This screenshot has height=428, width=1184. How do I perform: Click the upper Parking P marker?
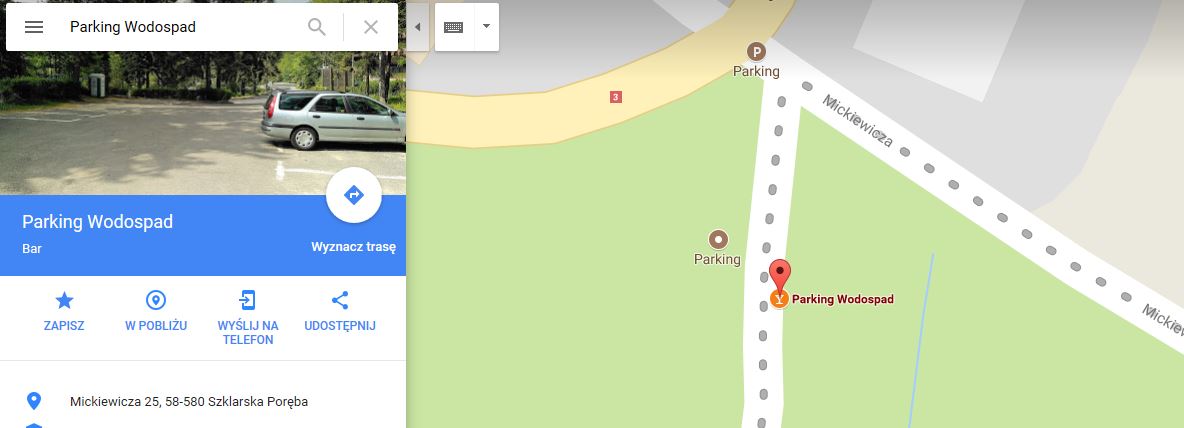(756, 51)
